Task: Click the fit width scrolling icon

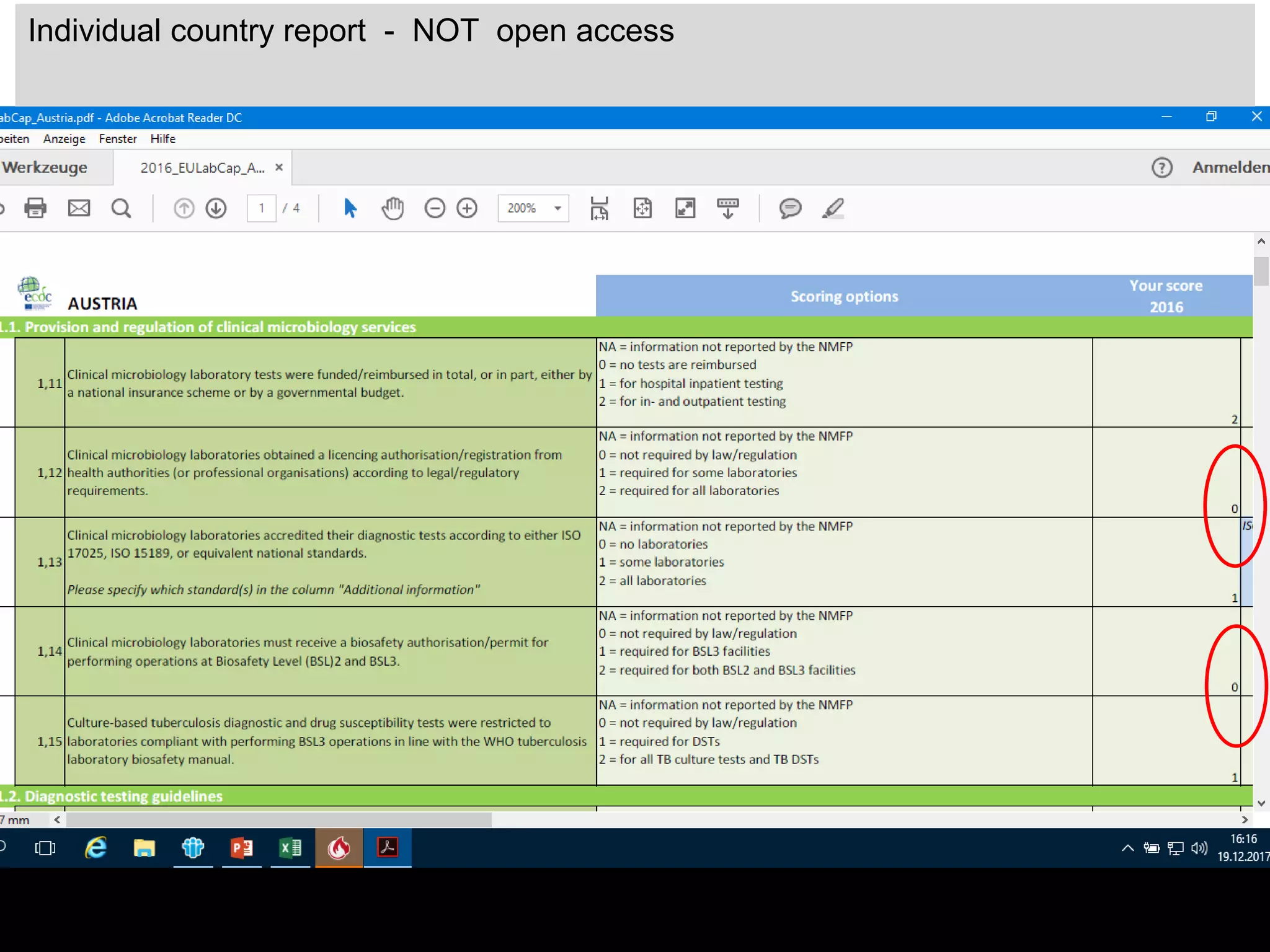Action: click(599, 208)
